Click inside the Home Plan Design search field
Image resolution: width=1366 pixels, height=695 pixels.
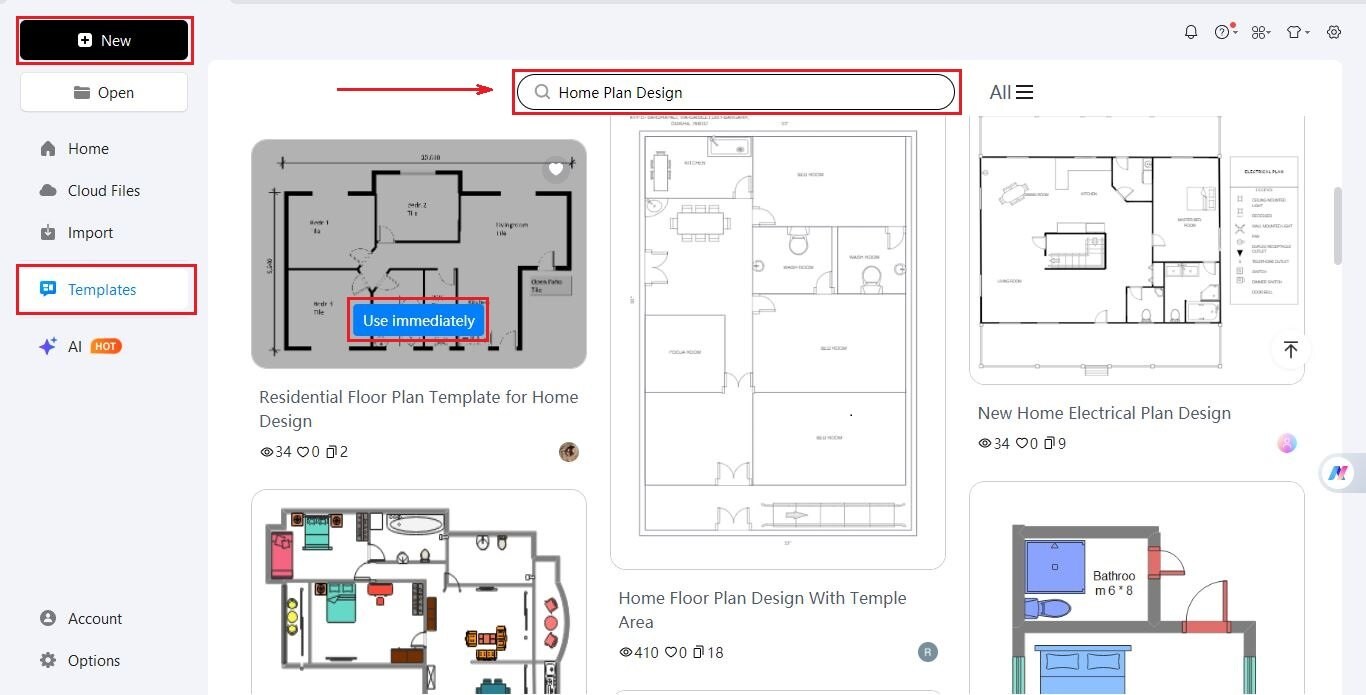736,91
